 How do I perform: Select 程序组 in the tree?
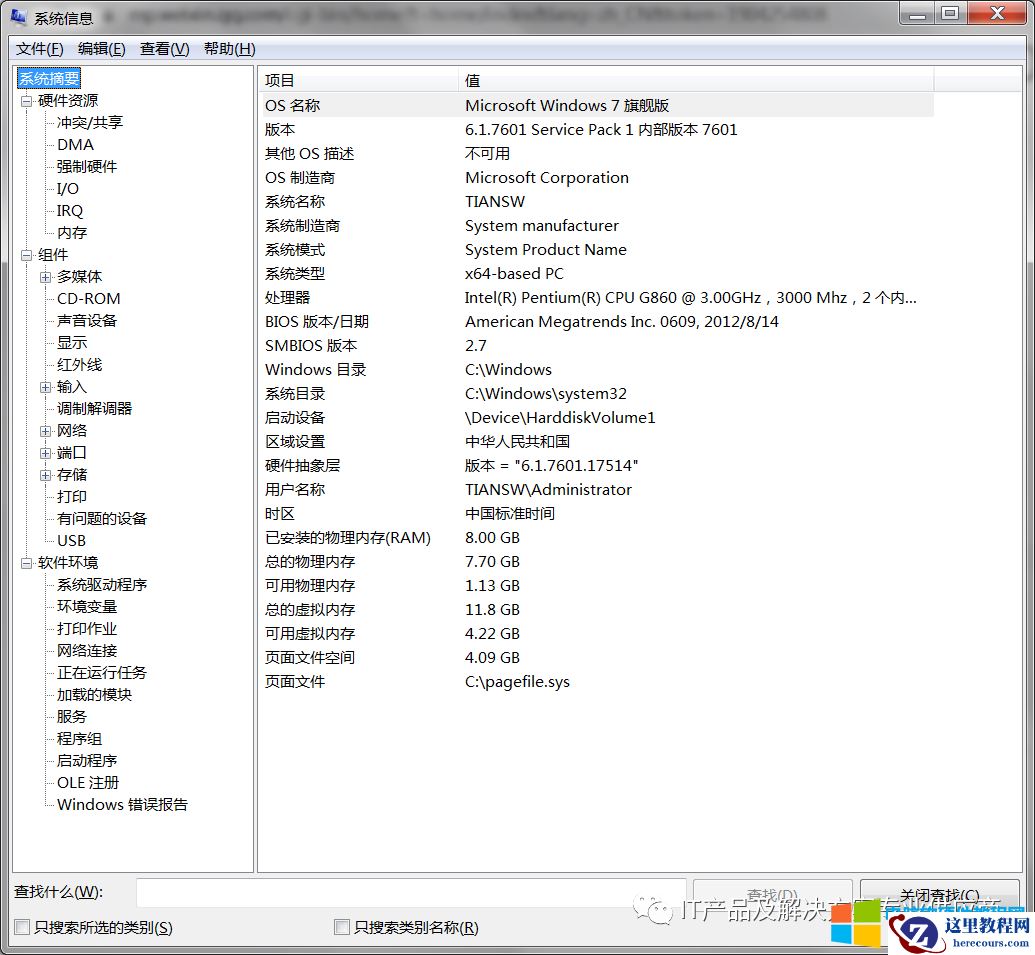(x=79, y=739)
